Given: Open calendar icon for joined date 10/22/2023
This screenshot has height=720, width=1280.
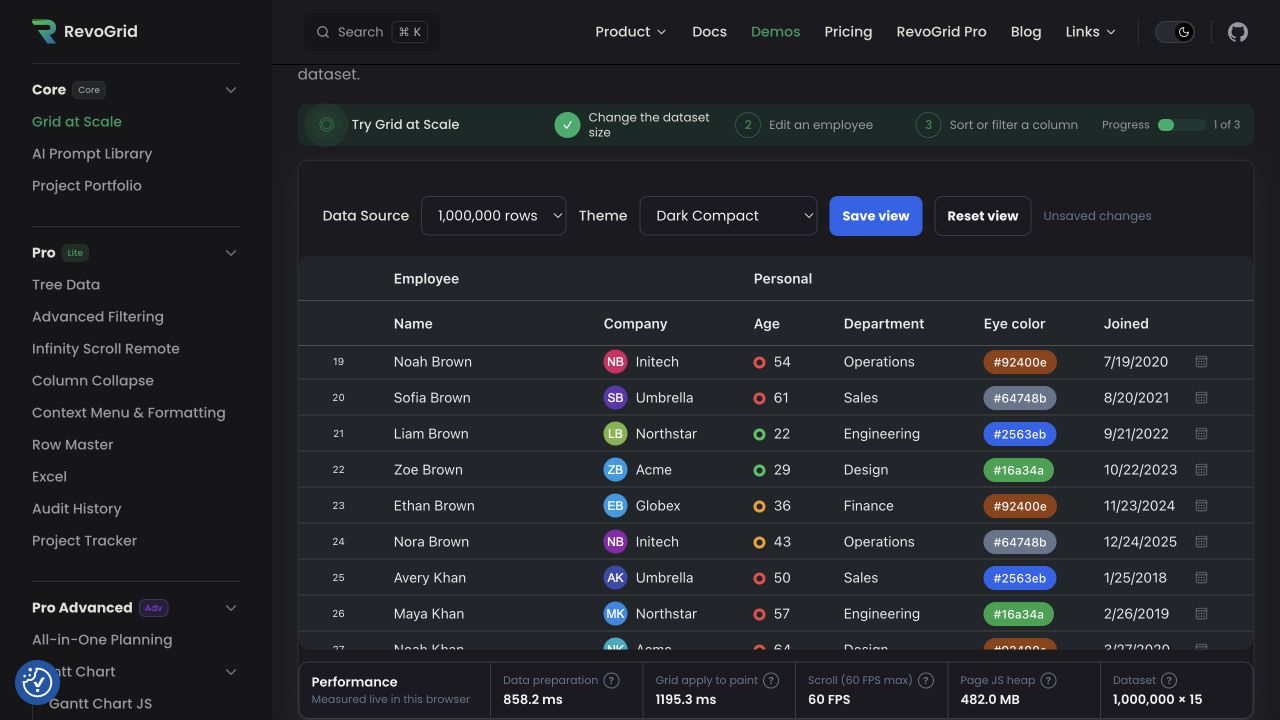Looking at the screenshot, I should pyautogui.click(x=1201, y=470).
